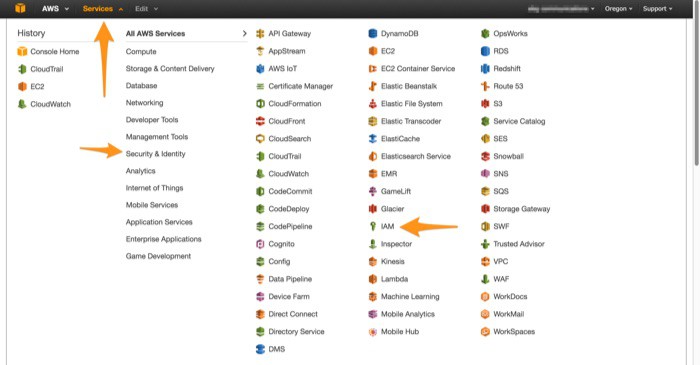Select the Database category

pos(142,85)
